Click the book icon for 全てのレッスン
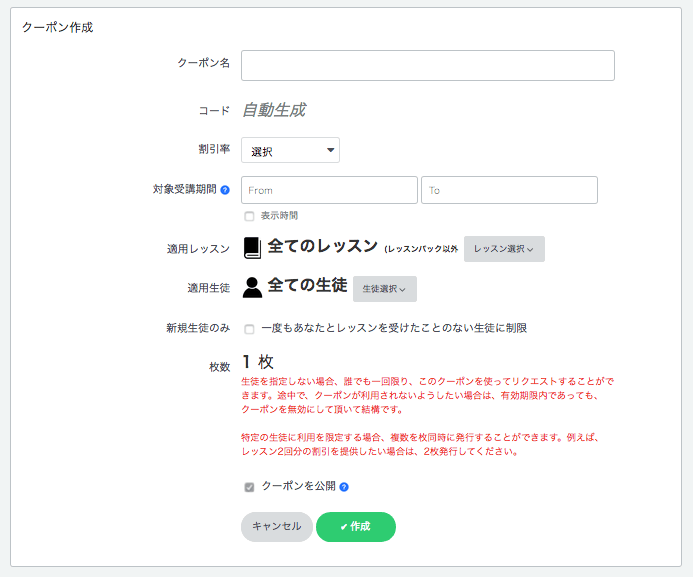 coord(252,248)
